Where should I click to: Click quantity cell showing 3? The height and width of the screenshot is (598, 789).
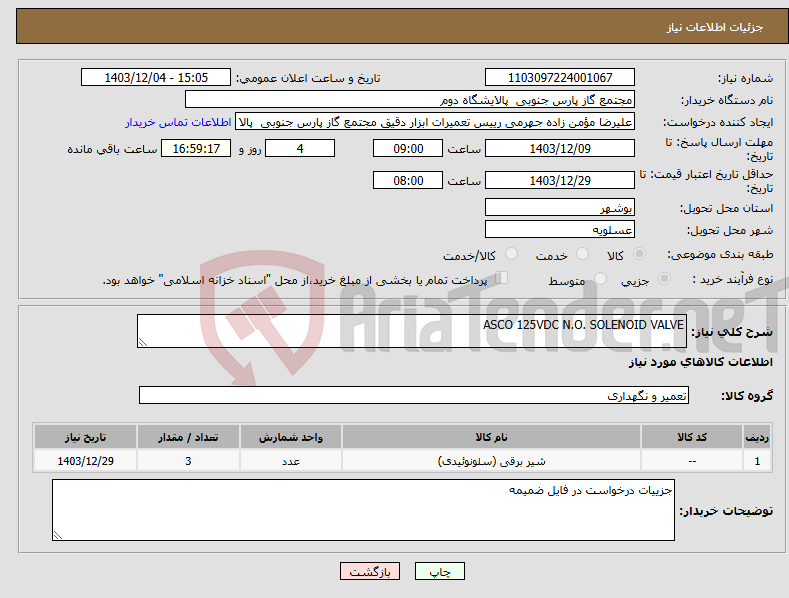click(x=188, y=461)
